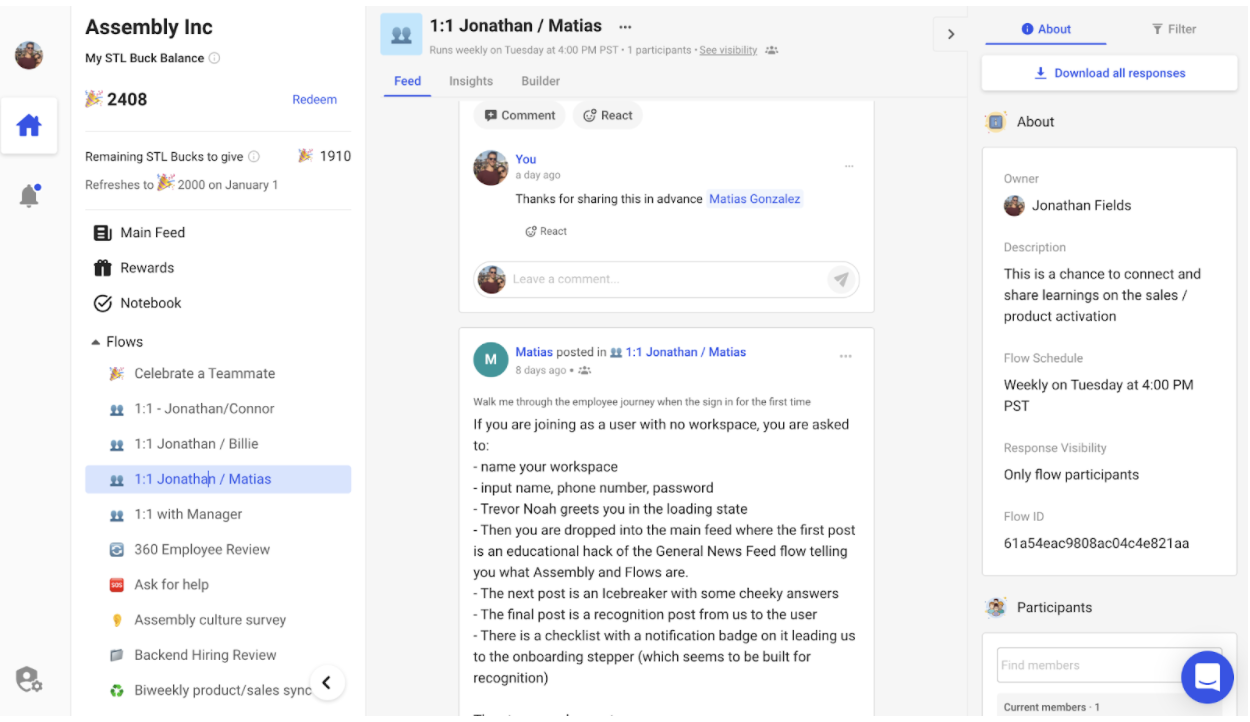The height and width of the screenshot is (722, 1250).
Task: Click your avatar beside the comment
Action: (491, 168)
